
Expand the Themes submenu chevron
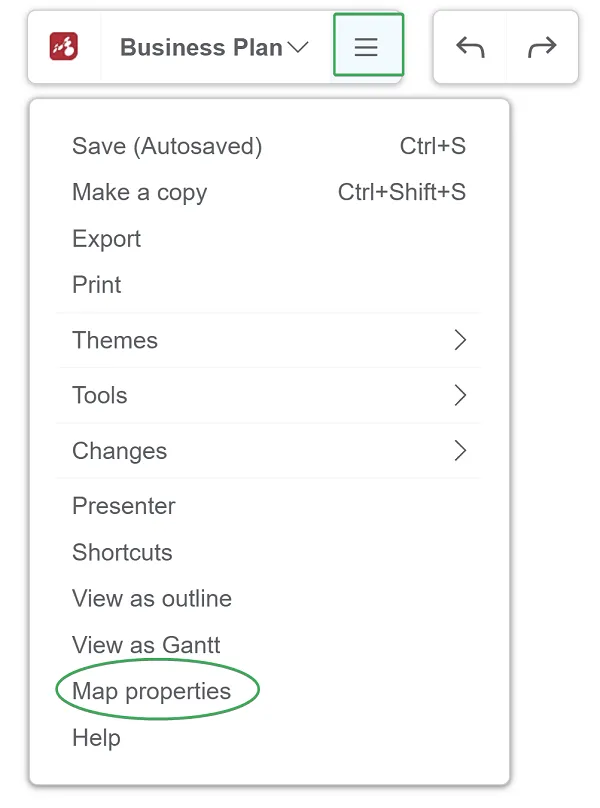point(460,340)
